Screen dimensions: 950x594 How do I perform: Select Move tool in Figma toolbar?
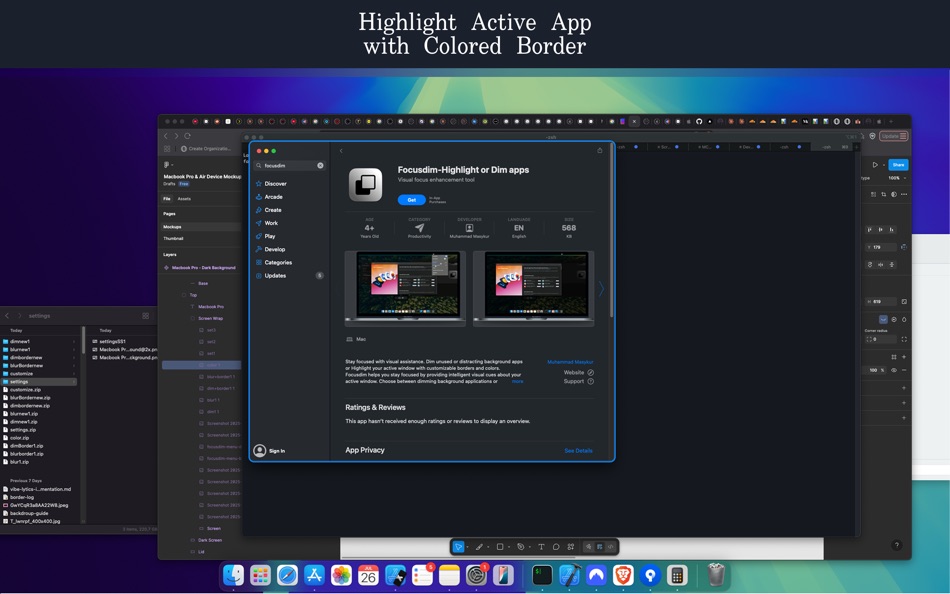pos(459,547)
